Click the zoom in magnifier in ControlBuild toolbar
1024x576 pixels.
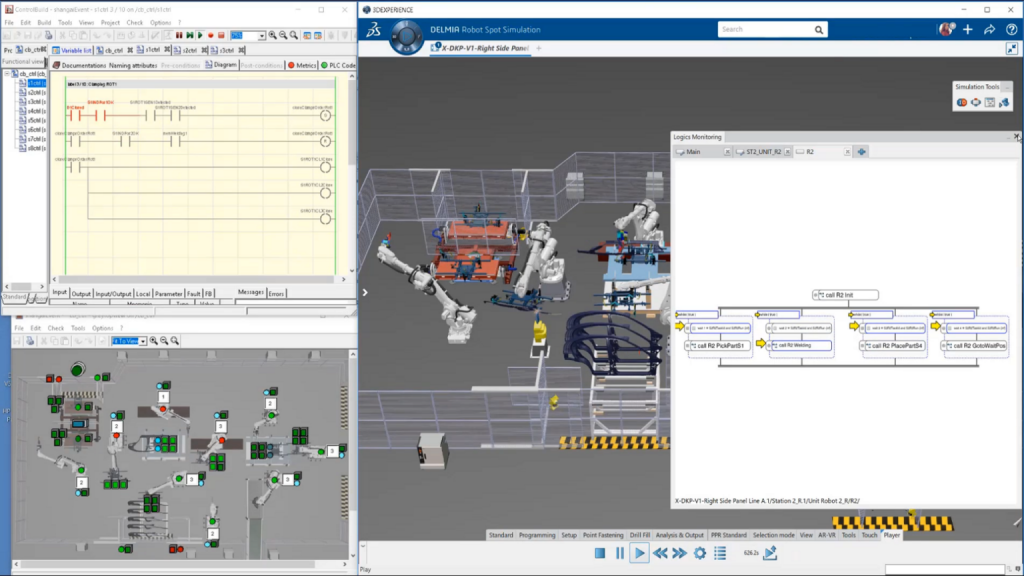coord(273,35)
